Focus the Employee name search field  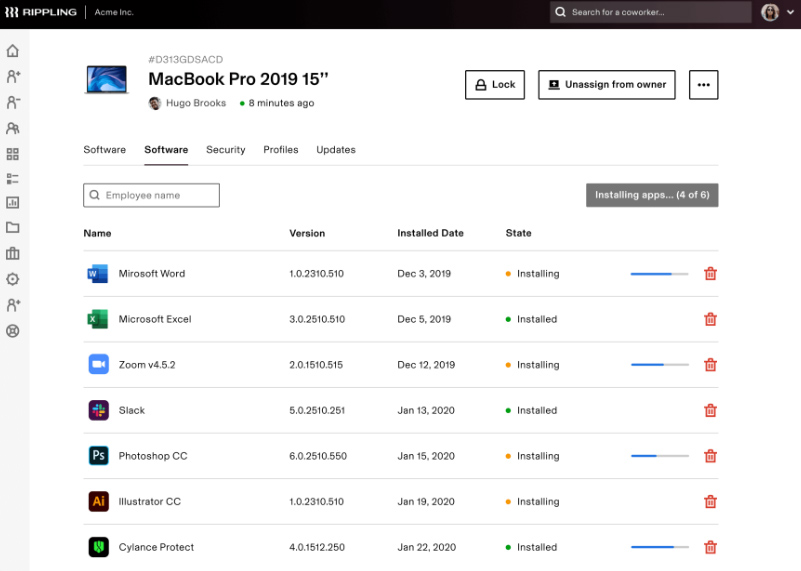151,195
